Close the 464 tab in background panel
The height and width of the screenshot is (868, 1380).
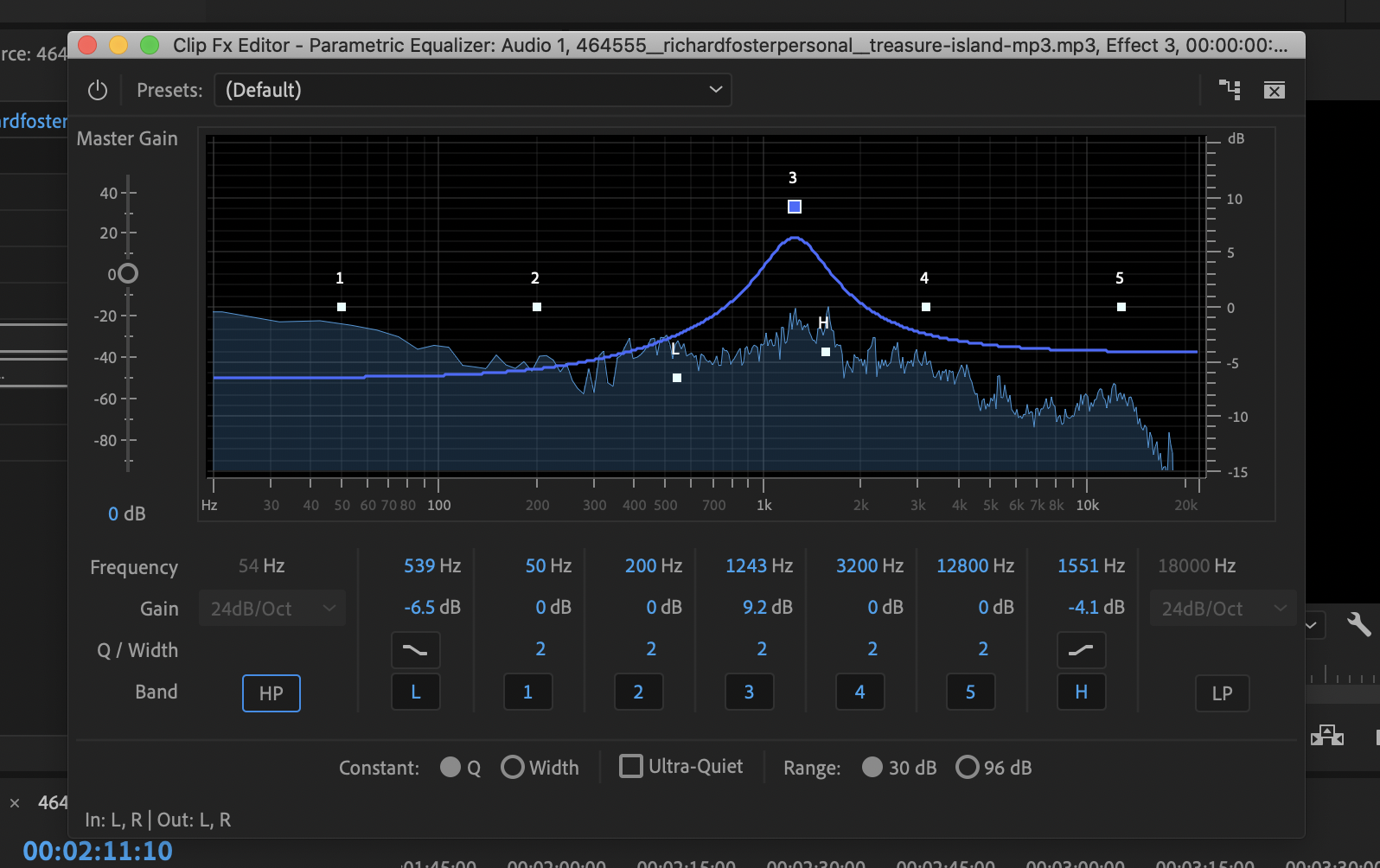click(15, 803)
